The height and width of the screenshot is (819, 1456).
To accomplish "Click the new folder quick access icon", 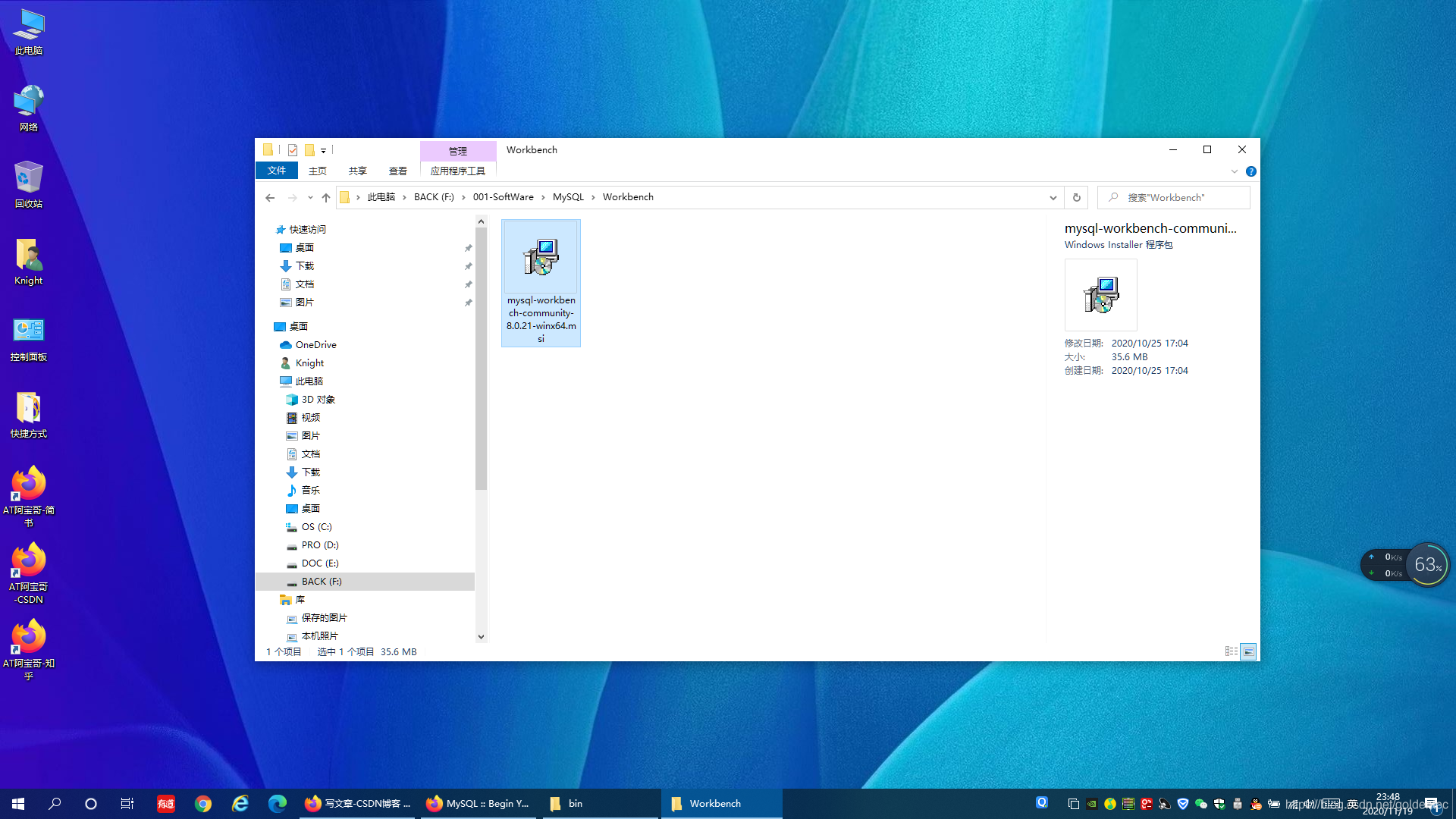I will point(309,150).
